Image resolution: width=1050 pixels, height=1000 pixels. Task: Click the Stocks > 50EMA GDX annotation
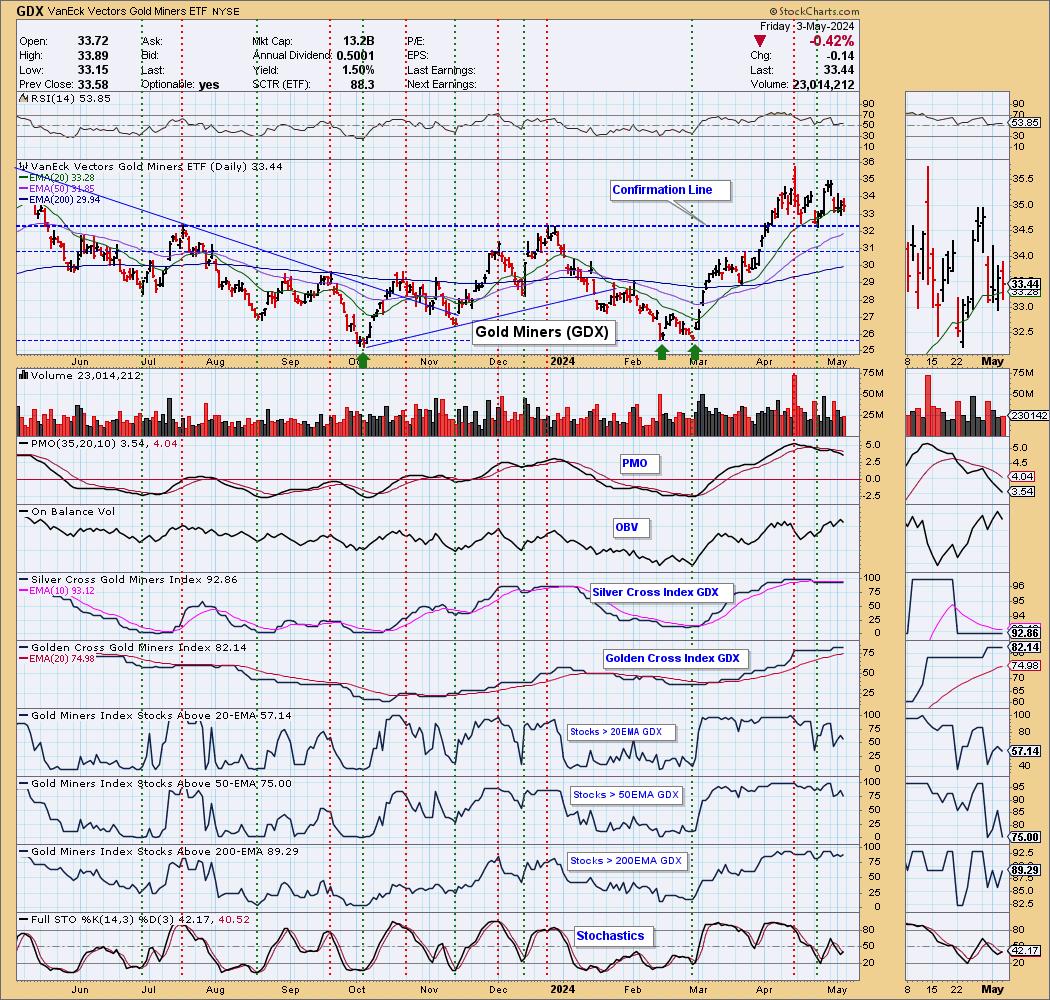[x=625, y=794]
